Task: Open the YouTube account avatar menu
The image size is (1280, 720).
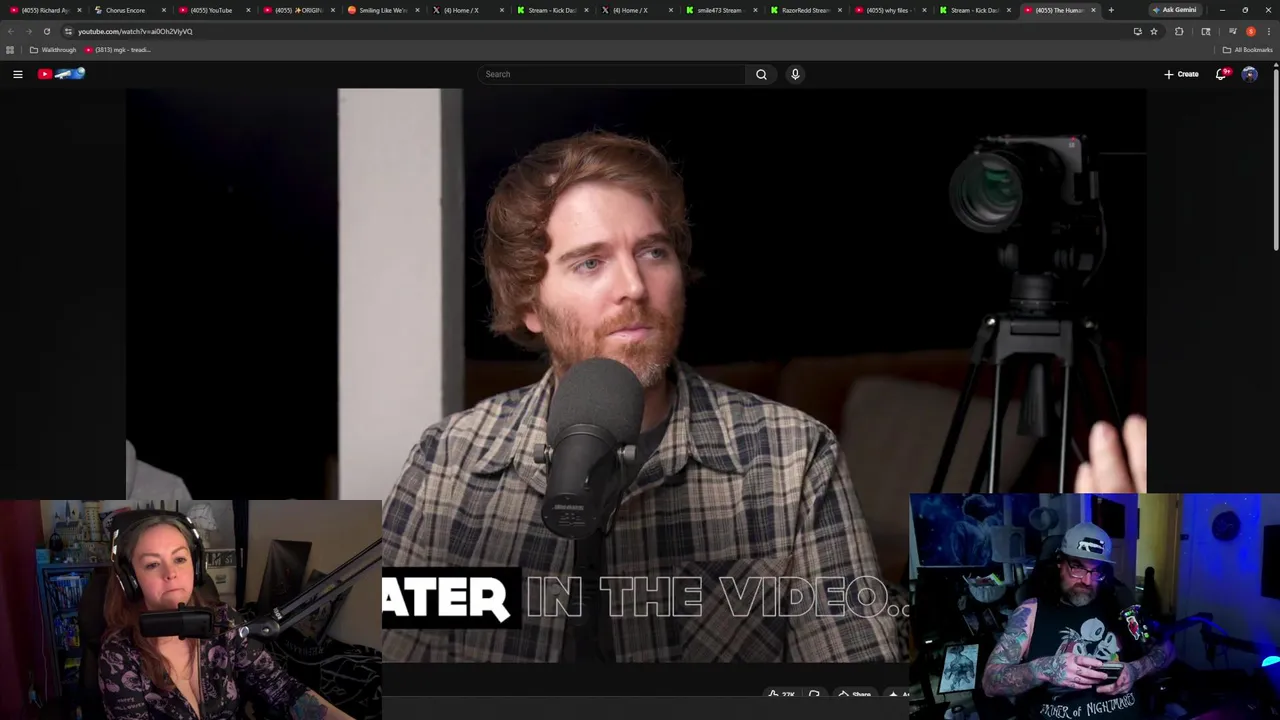Action: [x=1249, y=74]
